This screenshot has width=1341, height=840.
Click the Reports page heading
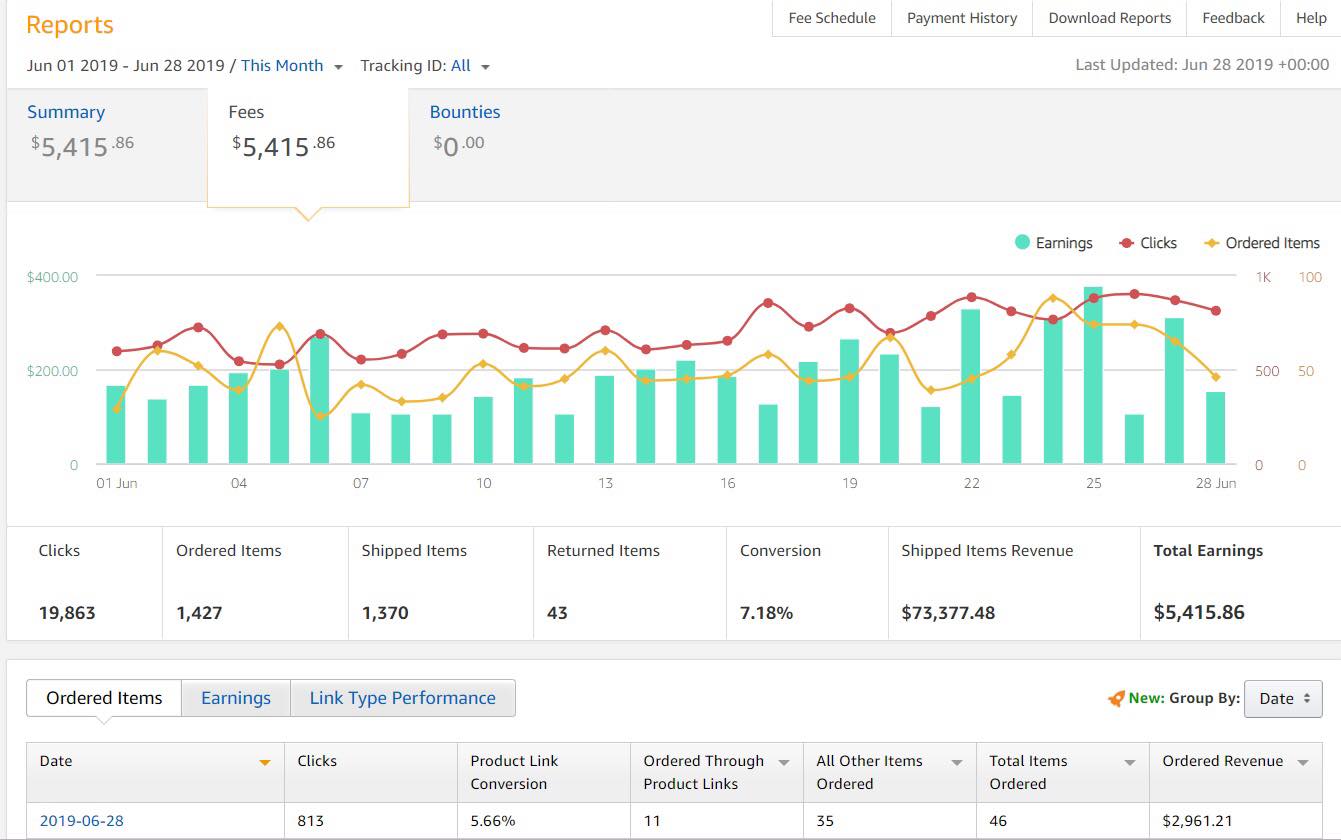click(x=70, y=25)
